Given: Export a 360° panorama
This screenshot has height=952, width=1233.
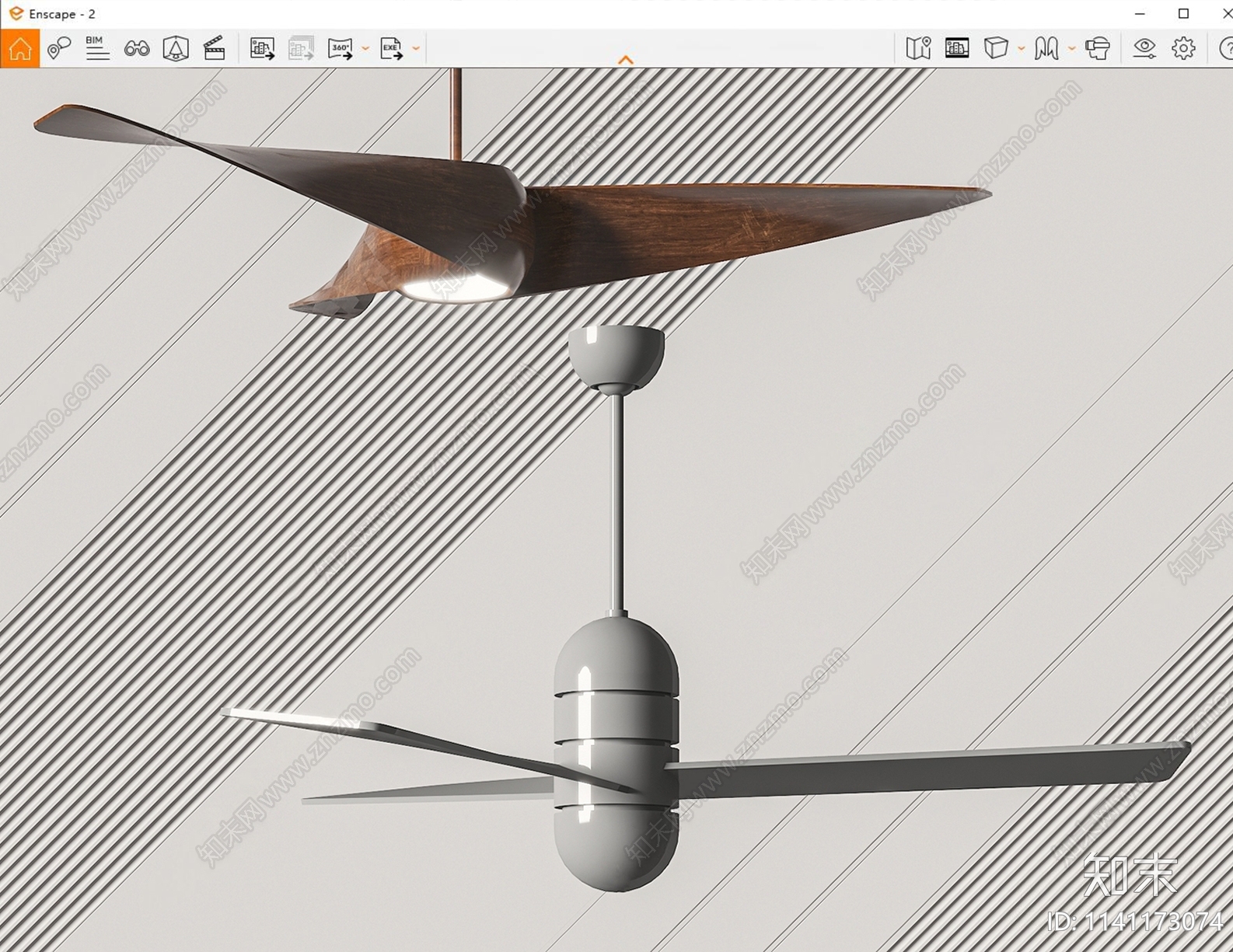Looking at the screenshot, I should 341,48.
